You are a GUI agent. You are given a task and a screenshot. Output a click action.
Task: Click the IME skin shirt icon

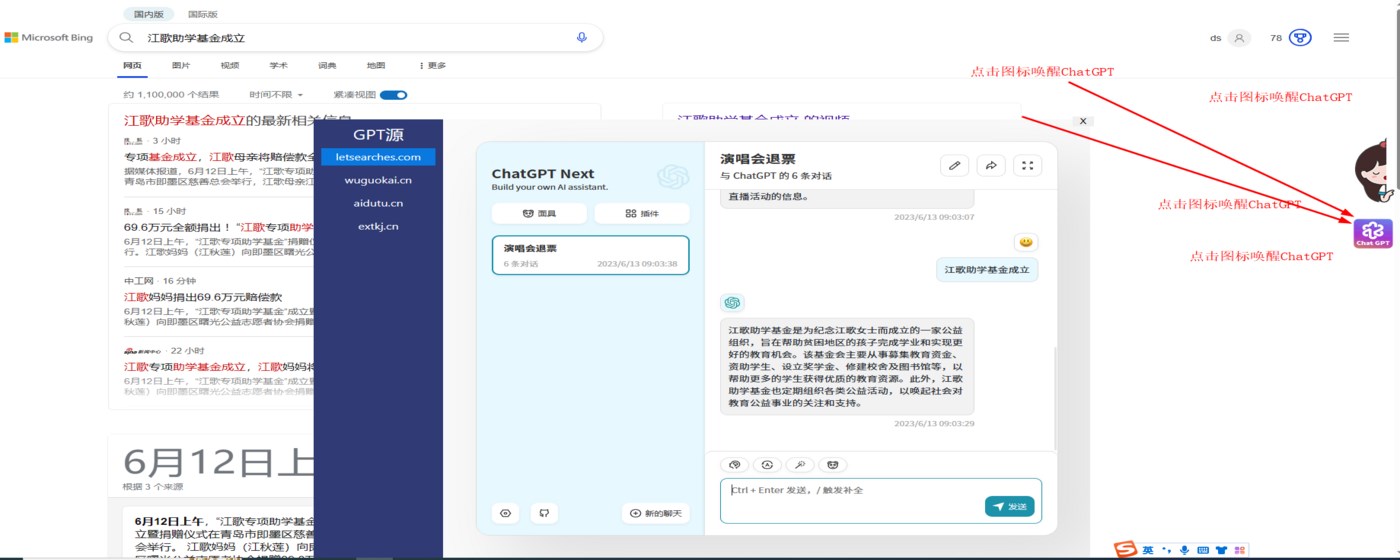[1221, 550]
